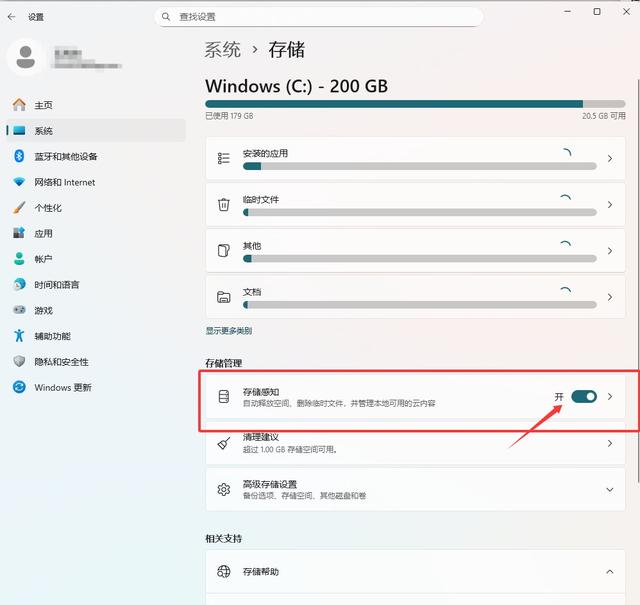The image size is (640, 605).
Task: Click the 超过 1.00 GB 存储空间可用 text
Action: (290, 449)
